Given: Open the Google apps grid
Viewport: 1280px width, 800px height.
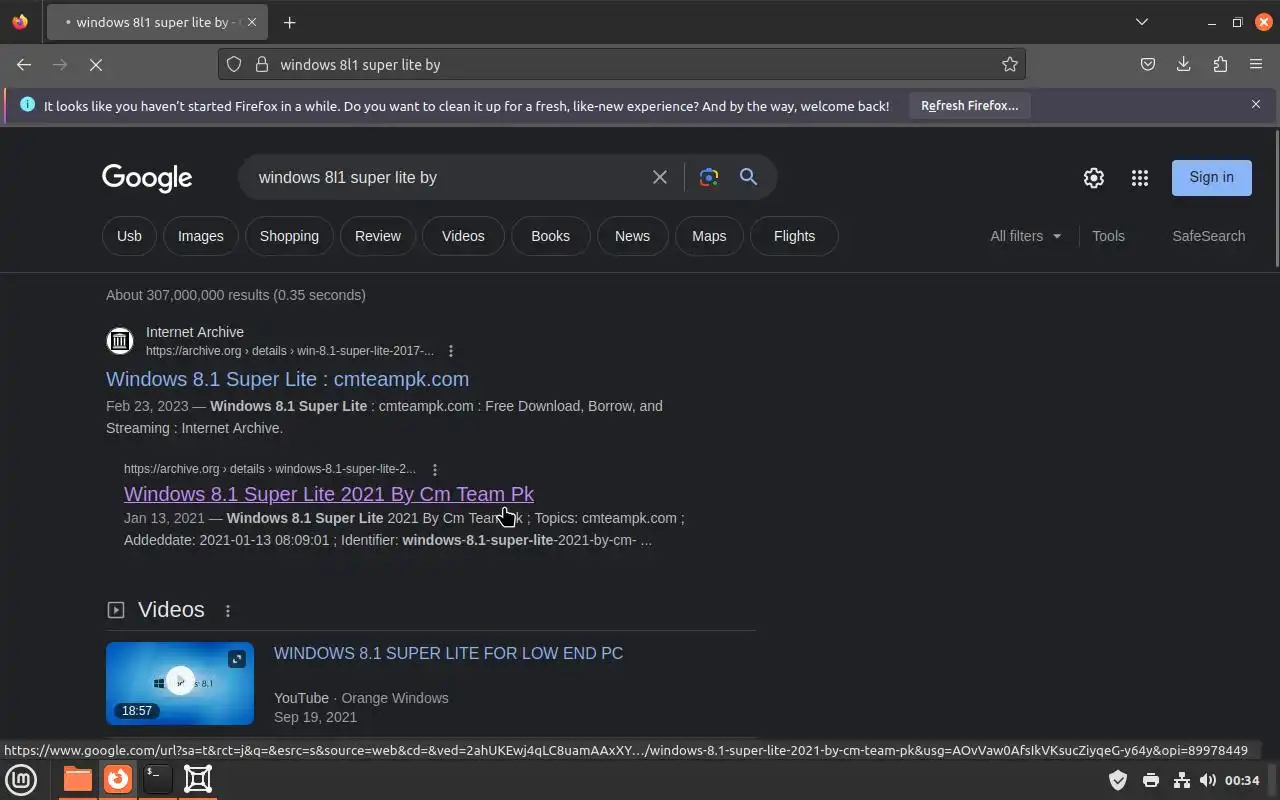Looking at the screenshot, I should [1140, 178].
